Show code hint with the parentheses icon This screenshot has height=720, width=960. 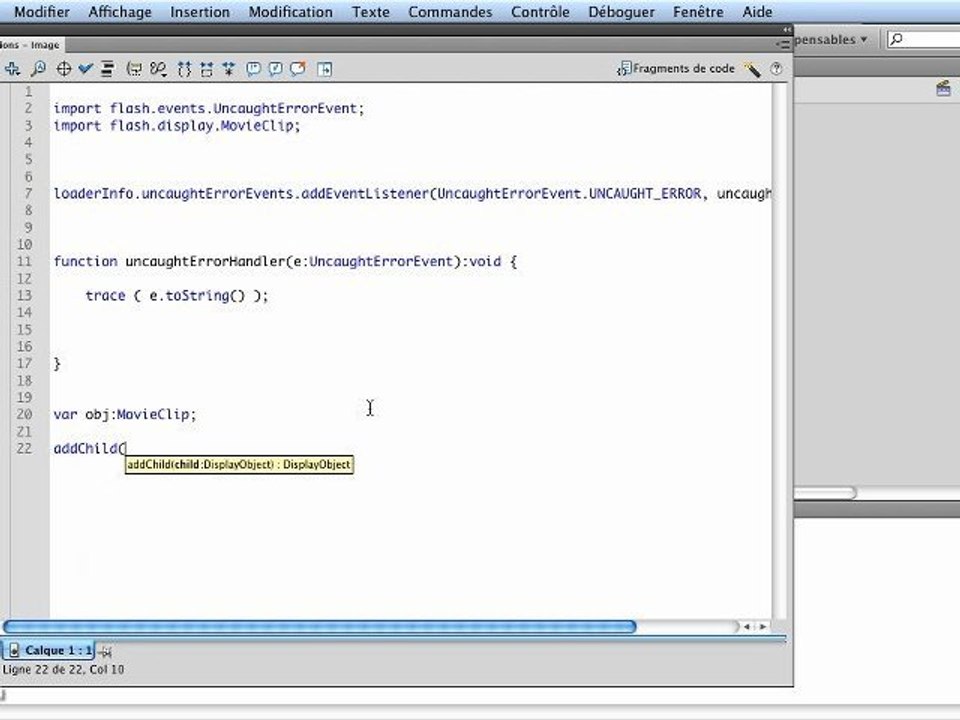pos(134,69)
